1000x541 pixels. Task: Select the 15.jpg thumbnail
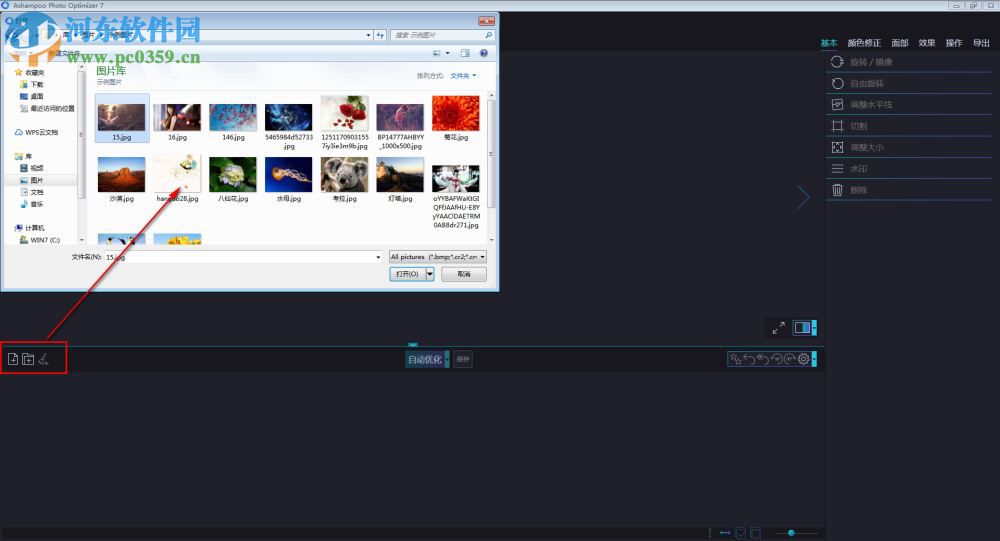tap(121, 119)
